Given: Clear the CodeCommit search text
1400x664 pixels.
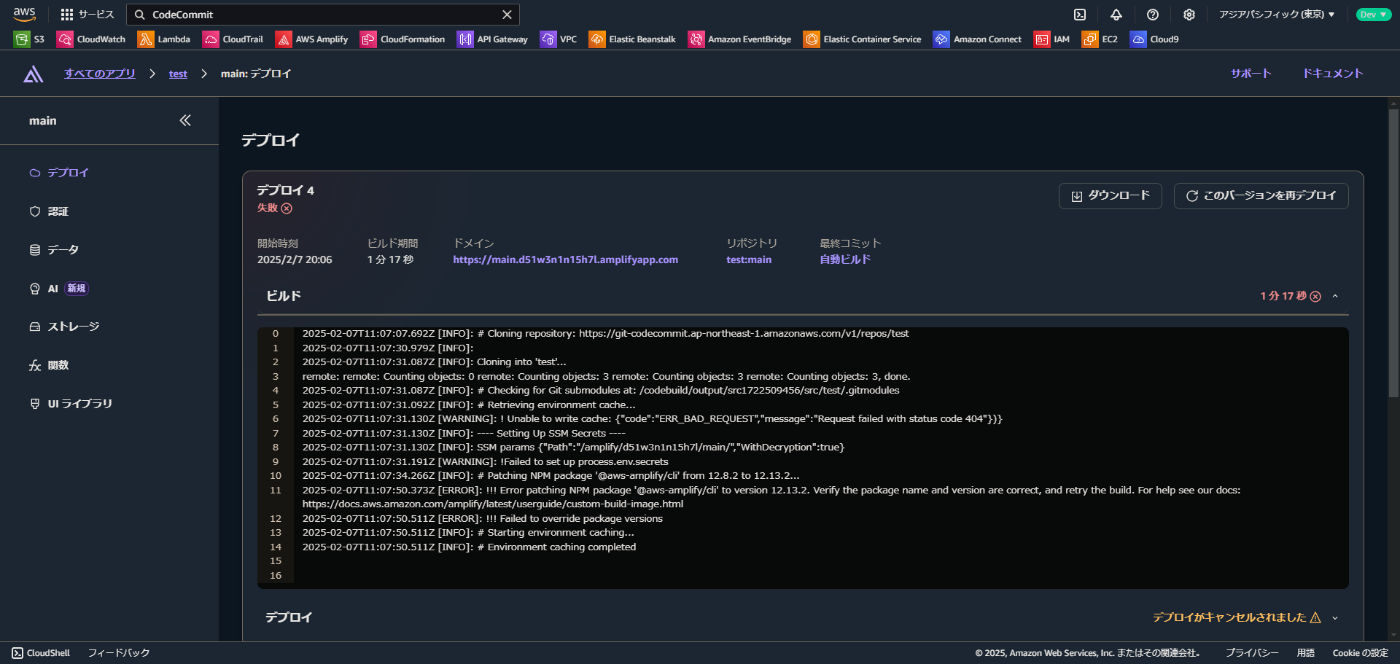Looking at the screenshot, I should [x=507, y=15].
